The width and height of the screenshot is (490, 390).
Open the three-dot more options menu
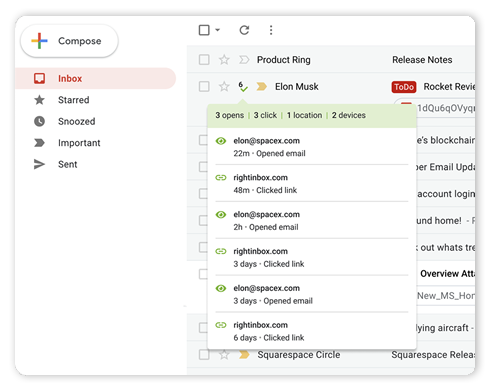271,30
